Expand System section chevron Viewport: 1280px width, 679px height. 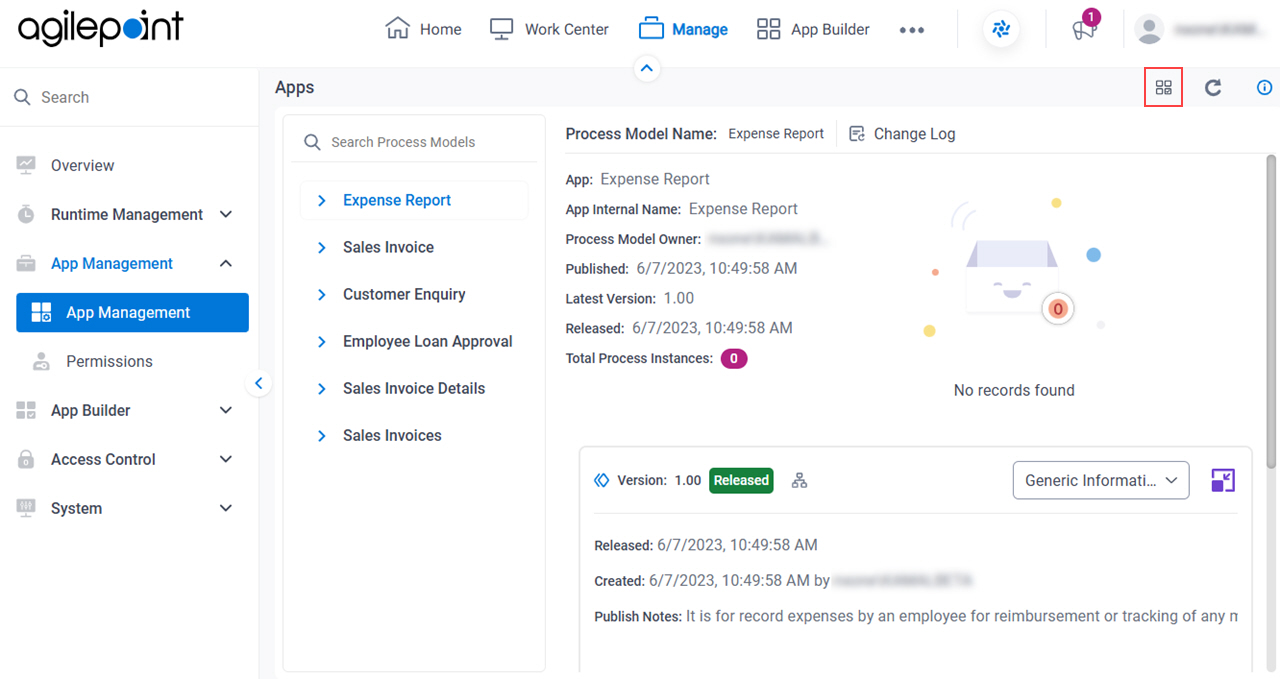(x=226, y=508)
